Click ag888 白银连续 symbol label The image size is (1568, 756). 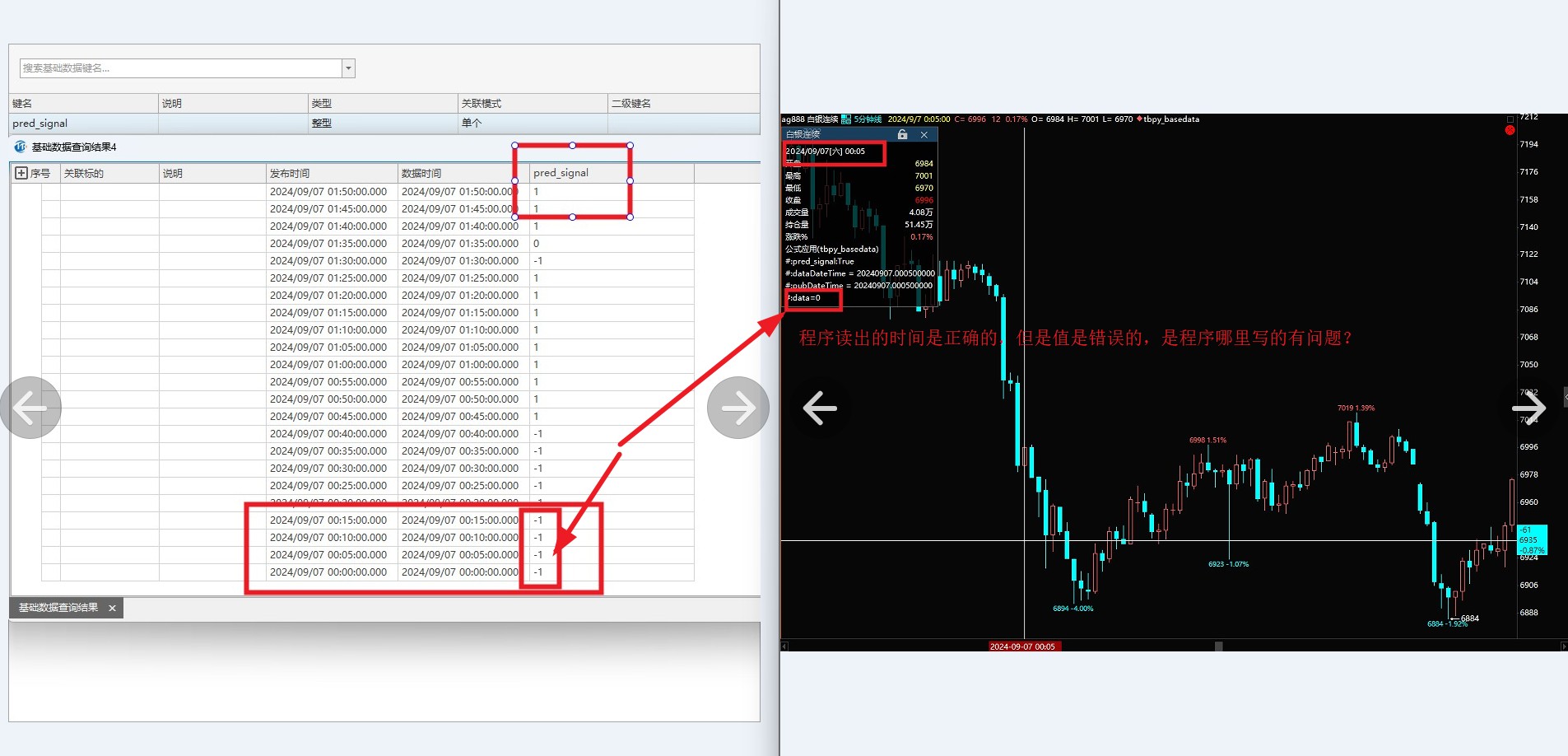coord(810,119)
